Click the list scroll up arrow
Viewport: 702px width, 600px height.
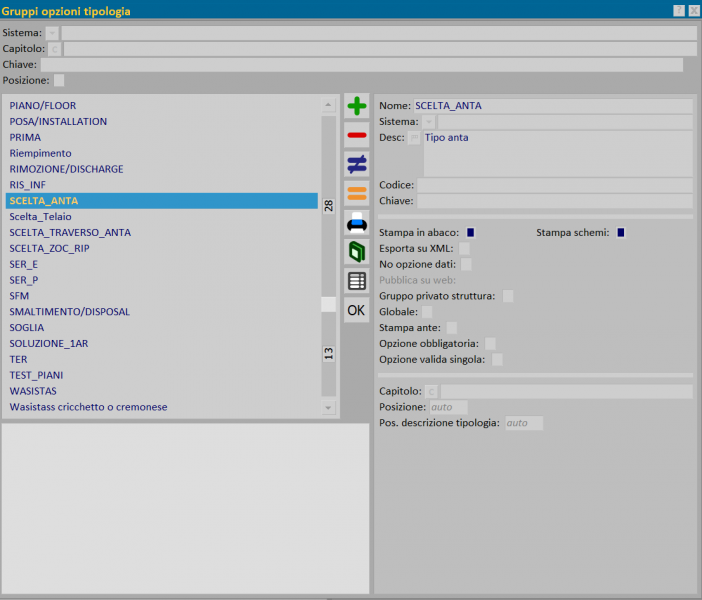328,105
